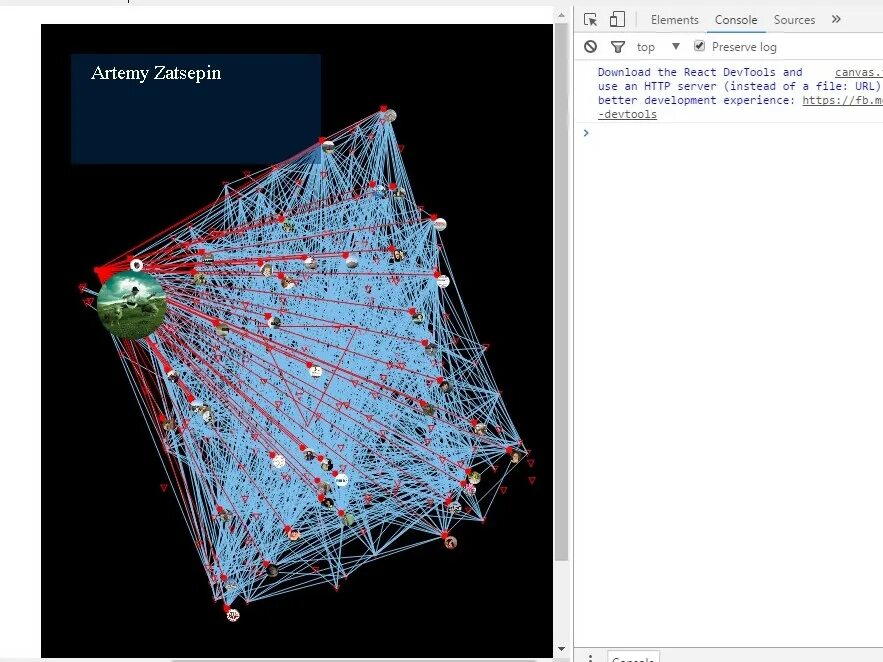Select the bottommost graph node avatar
Viewport: 883px width, 662px height.
tap(233, 615)
